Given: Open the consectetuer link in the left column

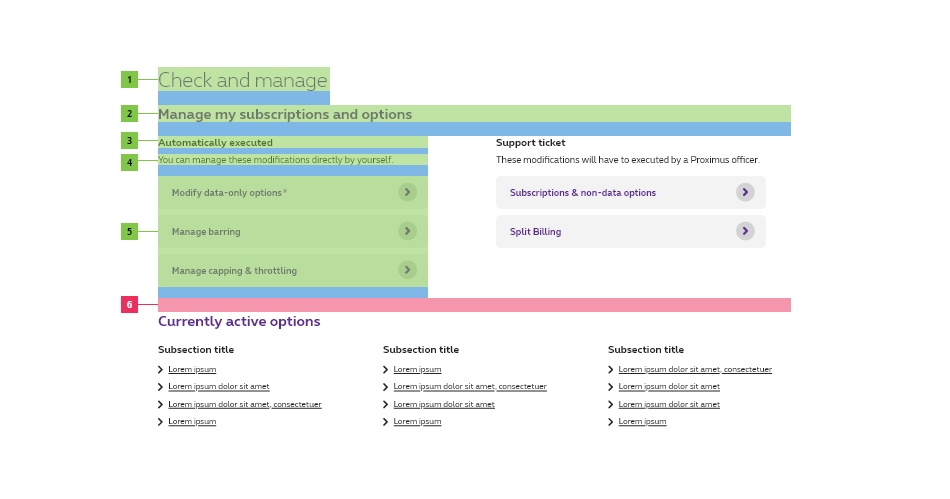Looking at the screenshot, I should [244, 405].
